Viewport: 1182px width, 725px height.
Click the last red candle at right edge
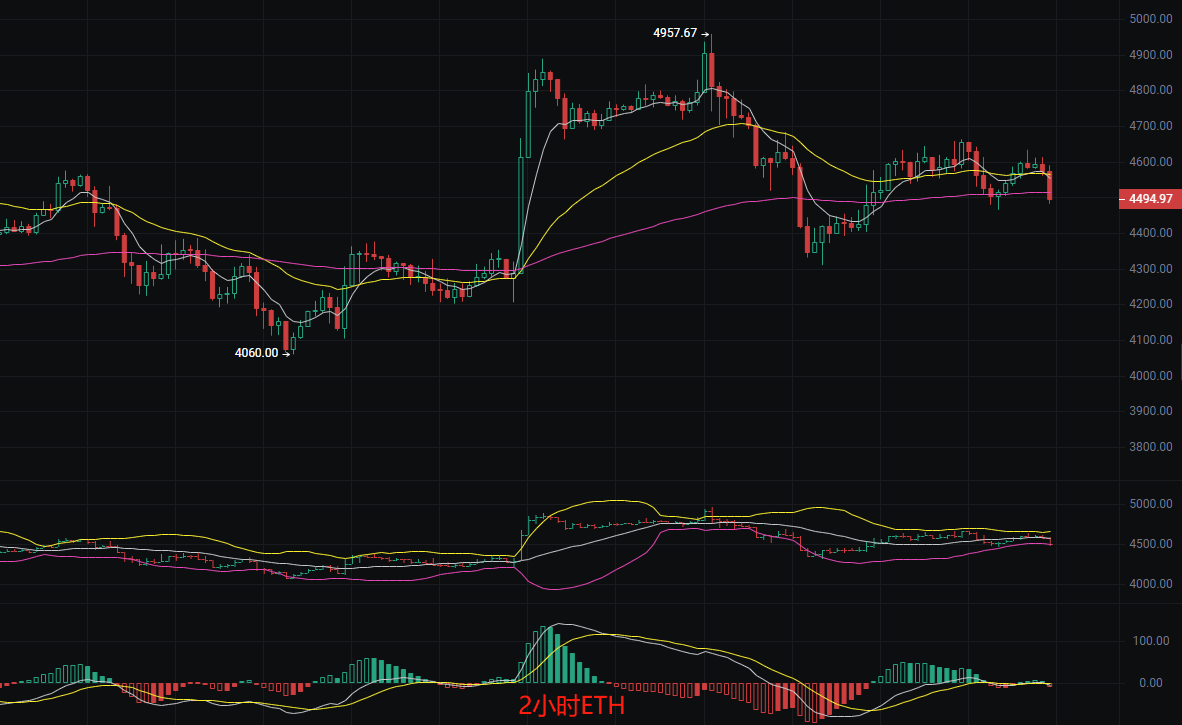1050,186
